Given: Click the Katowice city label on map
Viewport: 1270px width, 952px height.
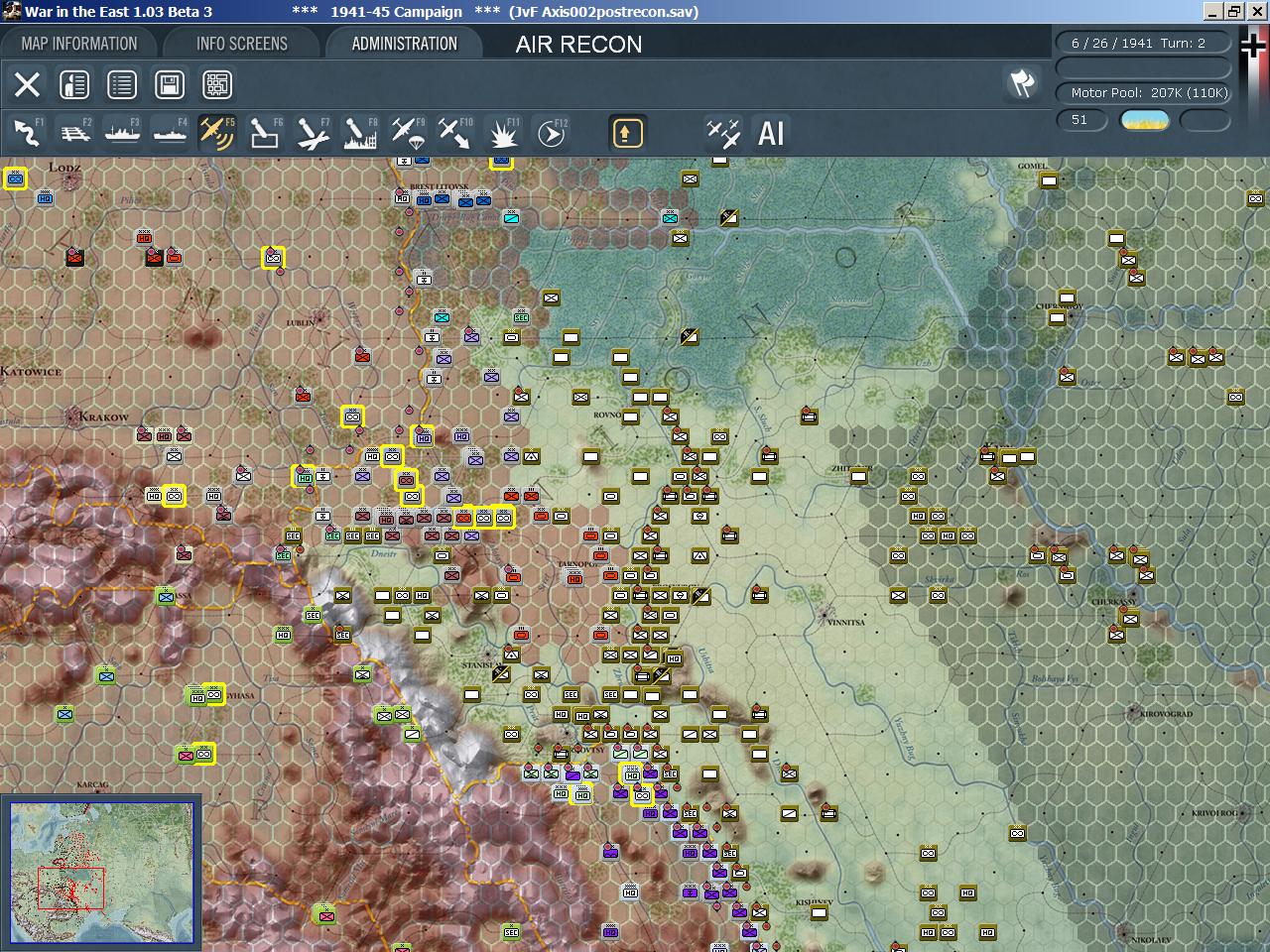Looking at the screenshot, I should [x=31, y=372].
